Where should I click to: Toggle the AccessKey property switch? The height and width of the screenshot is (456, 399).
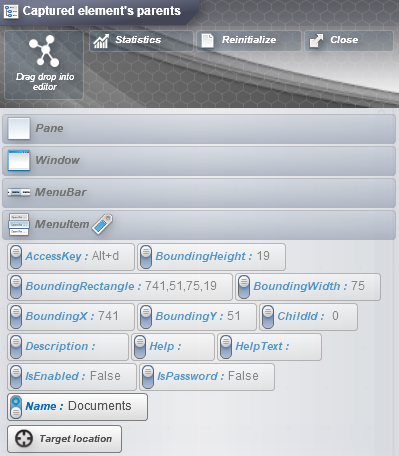16,257
